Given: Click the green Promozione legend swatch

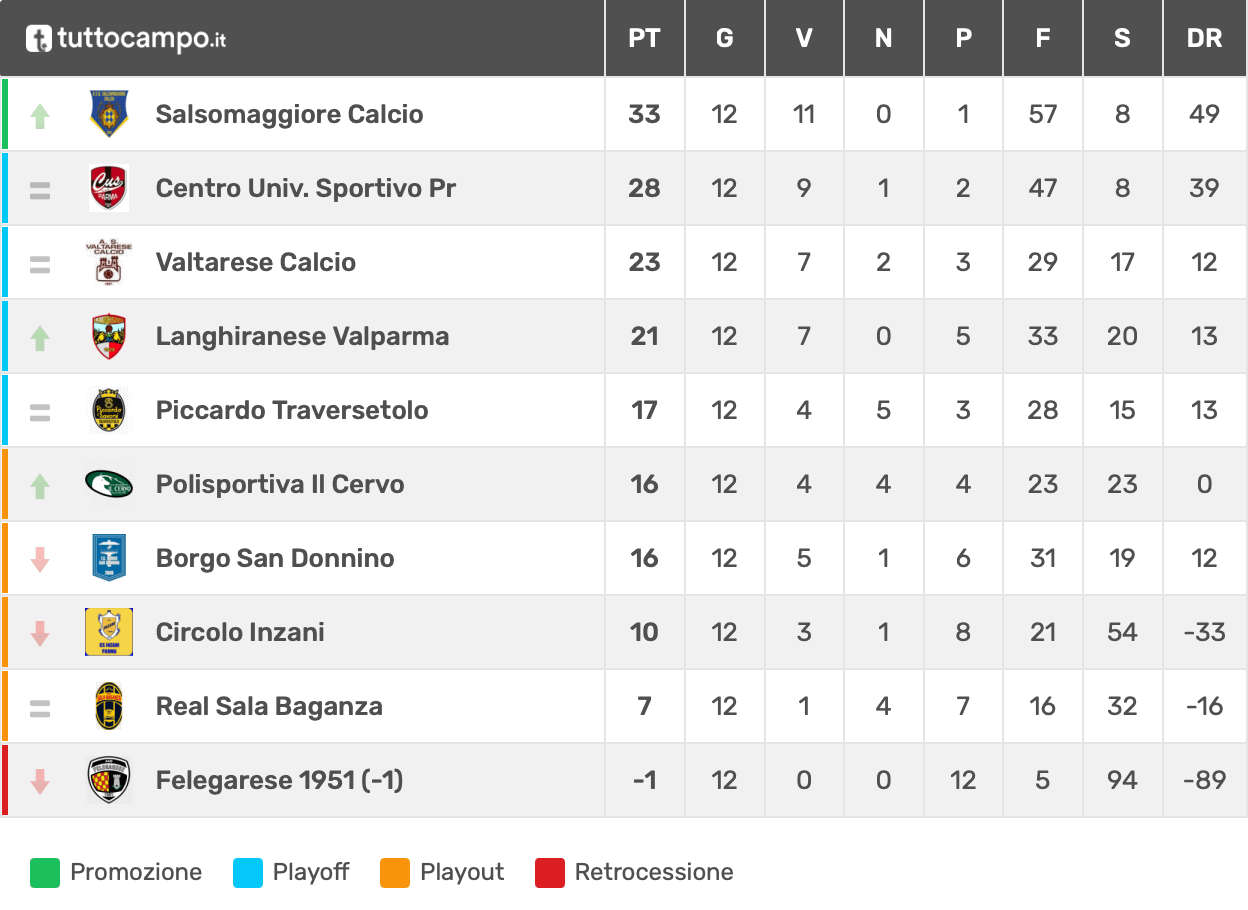Looking at the screenshot, I should coord(45,872).
